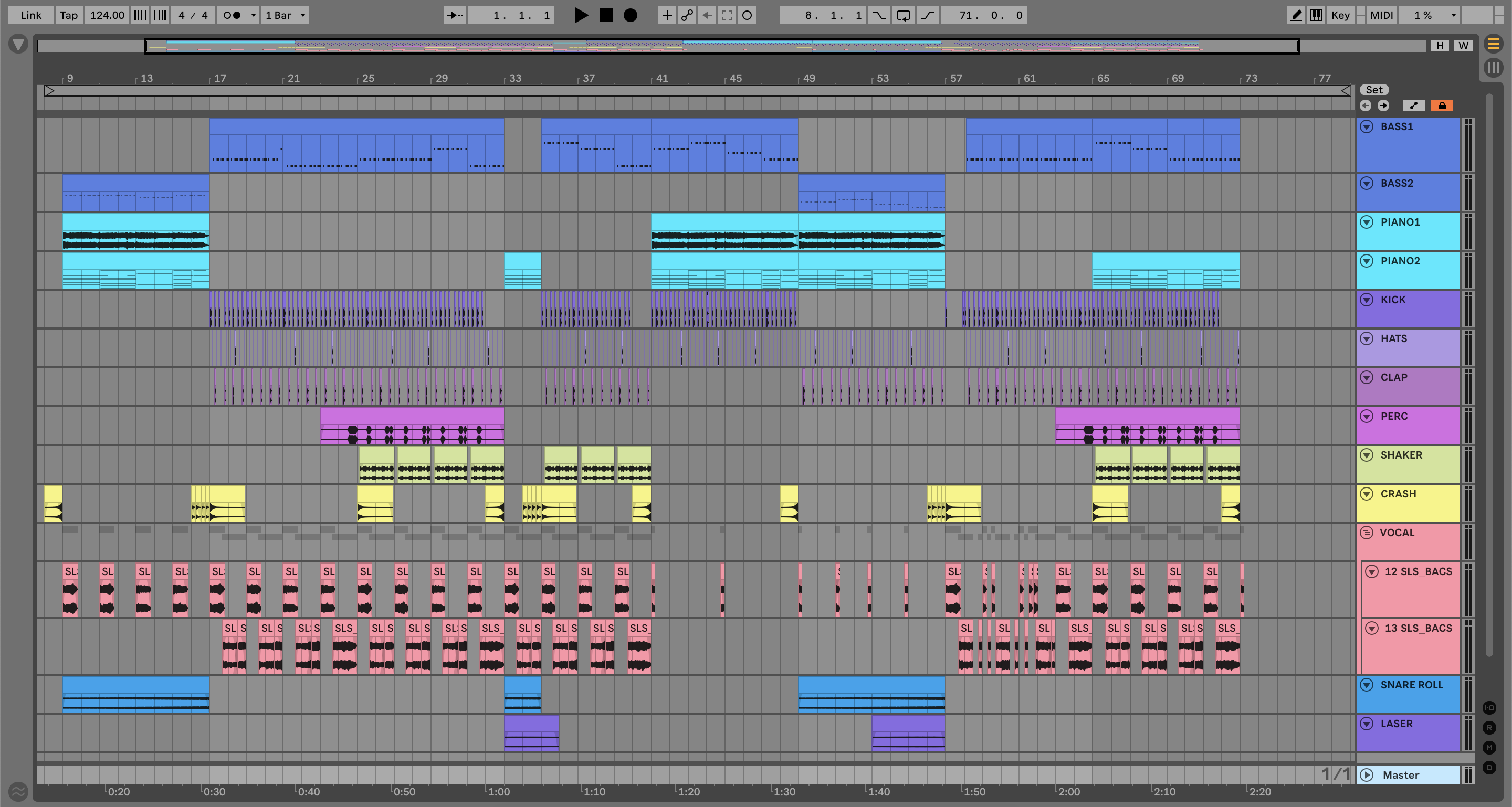The width and height of the screenshot is (1512, 807).
Task: Fold the KICK track with its triangle
Action: click(1367, 300)
